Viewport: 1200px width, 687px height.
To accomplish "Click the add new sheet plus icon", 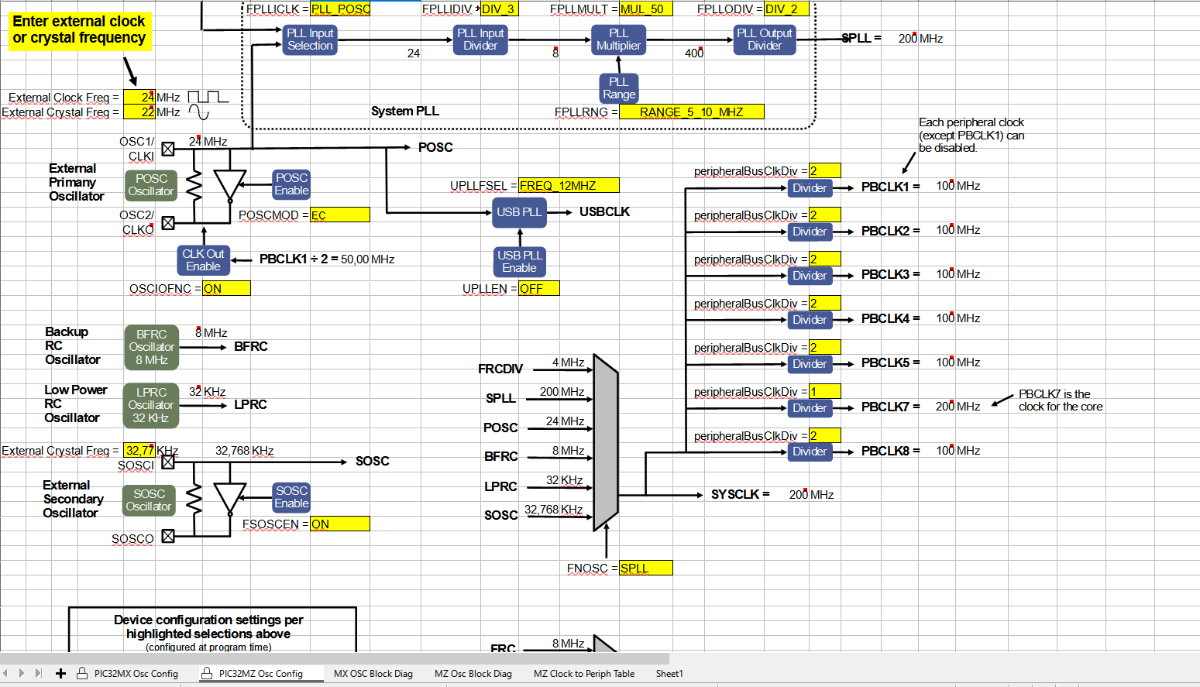I will 62,673.
